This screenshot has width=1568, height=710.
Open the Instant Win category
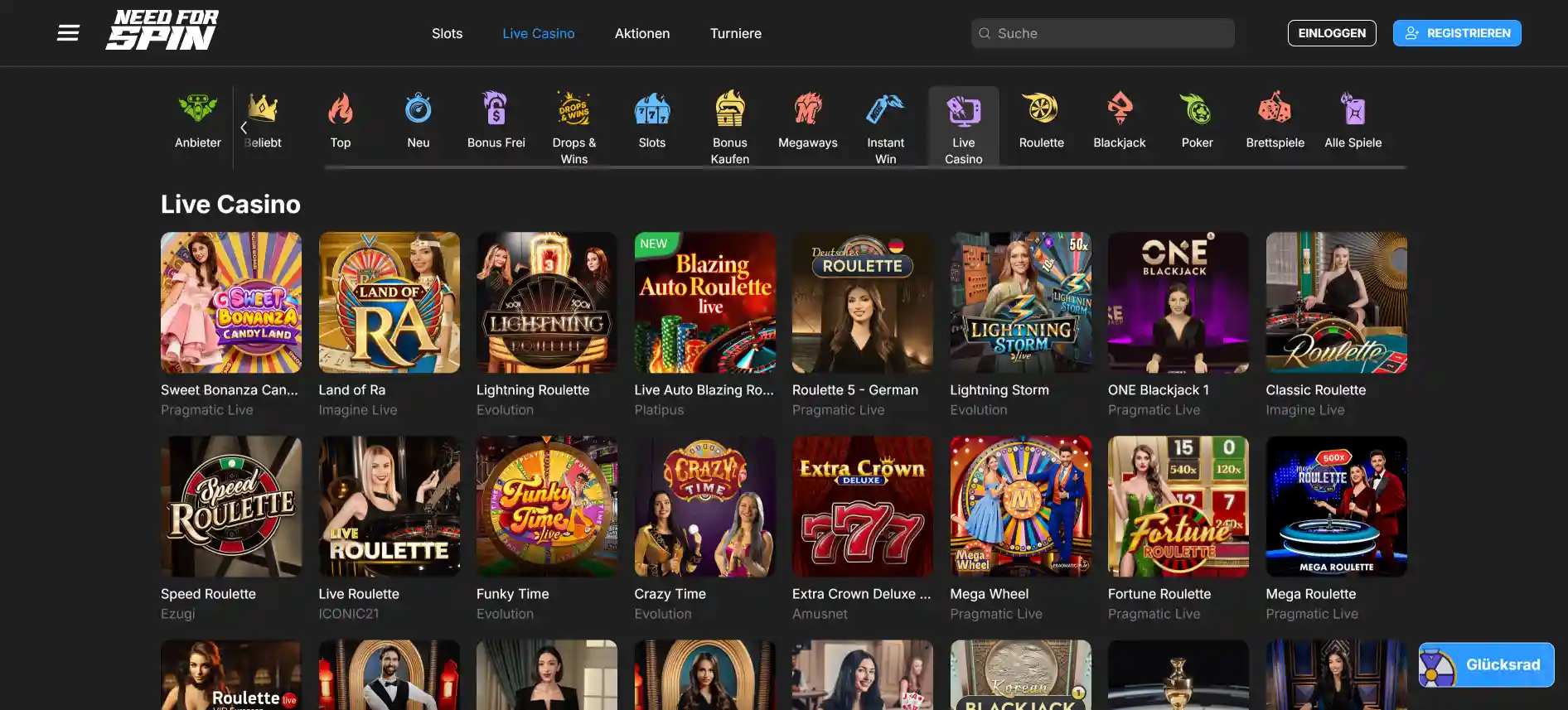[886, 128]
